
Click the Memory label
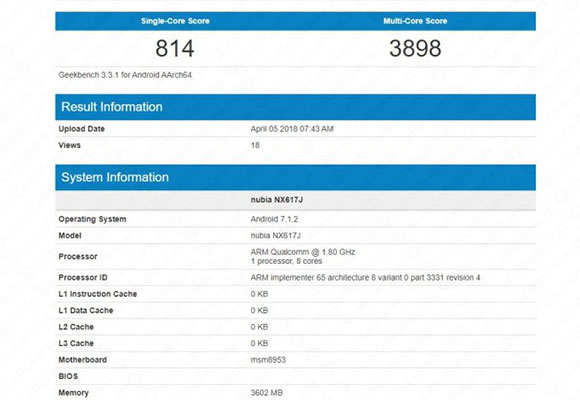pos(73,393)
